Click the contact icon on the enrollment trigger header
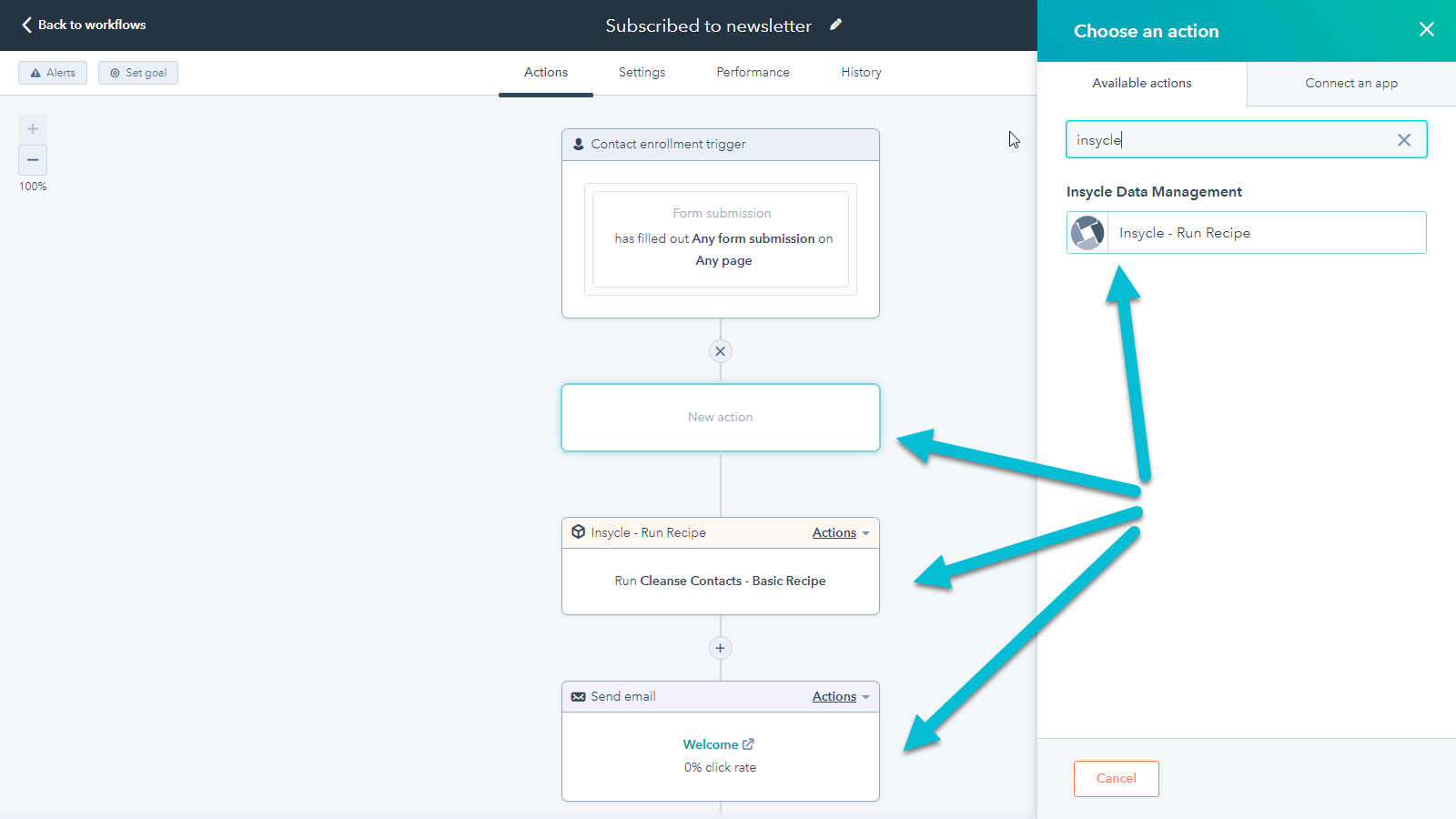Image resolution: width=1456 pixels, height=819 pixels. pos(579,144)
